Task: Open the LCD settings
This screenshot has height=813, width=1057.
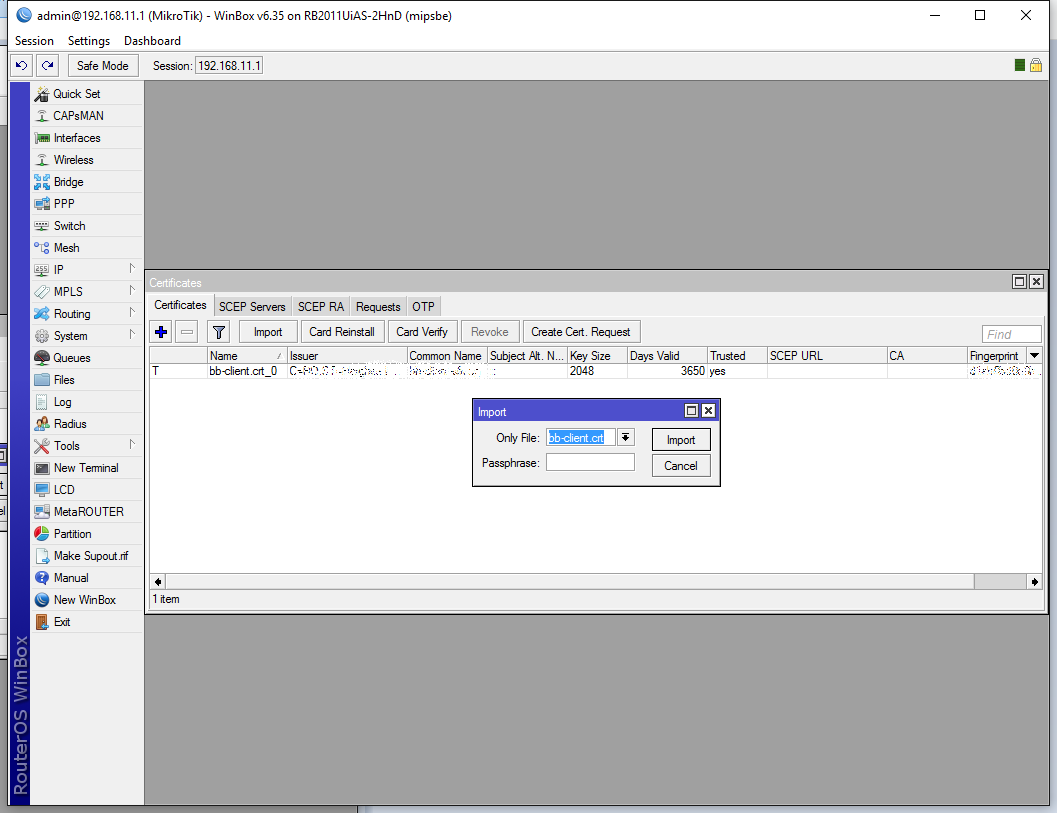Action: [88, 490]
